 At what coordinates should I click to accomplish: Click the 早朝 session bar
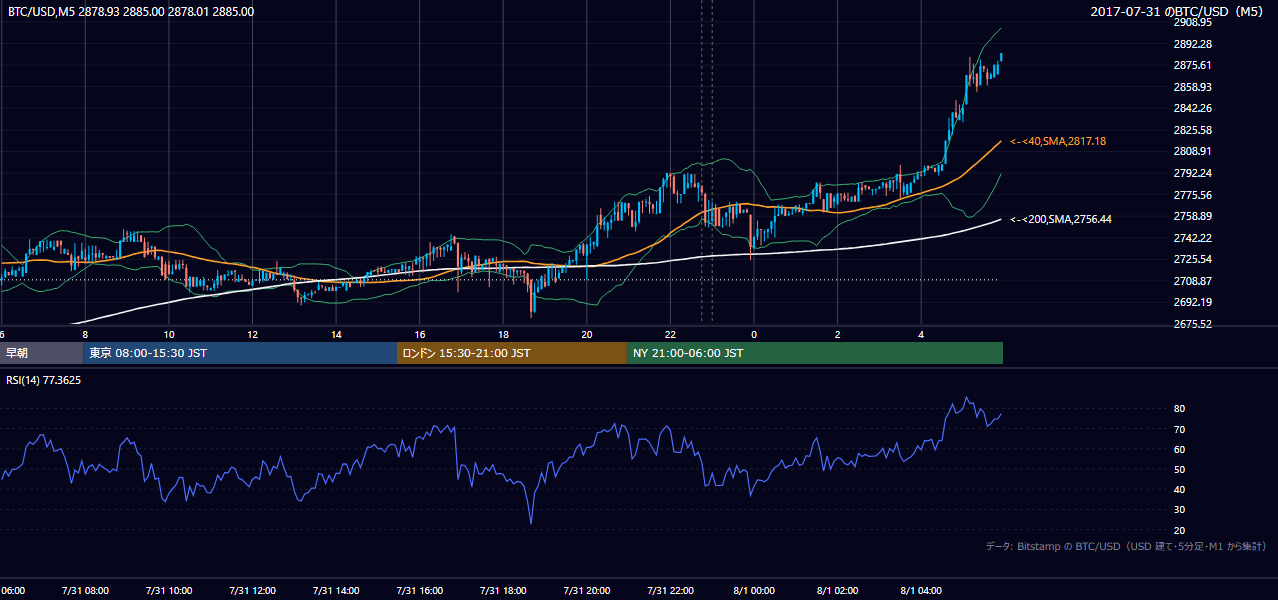[x=41, y=353]
